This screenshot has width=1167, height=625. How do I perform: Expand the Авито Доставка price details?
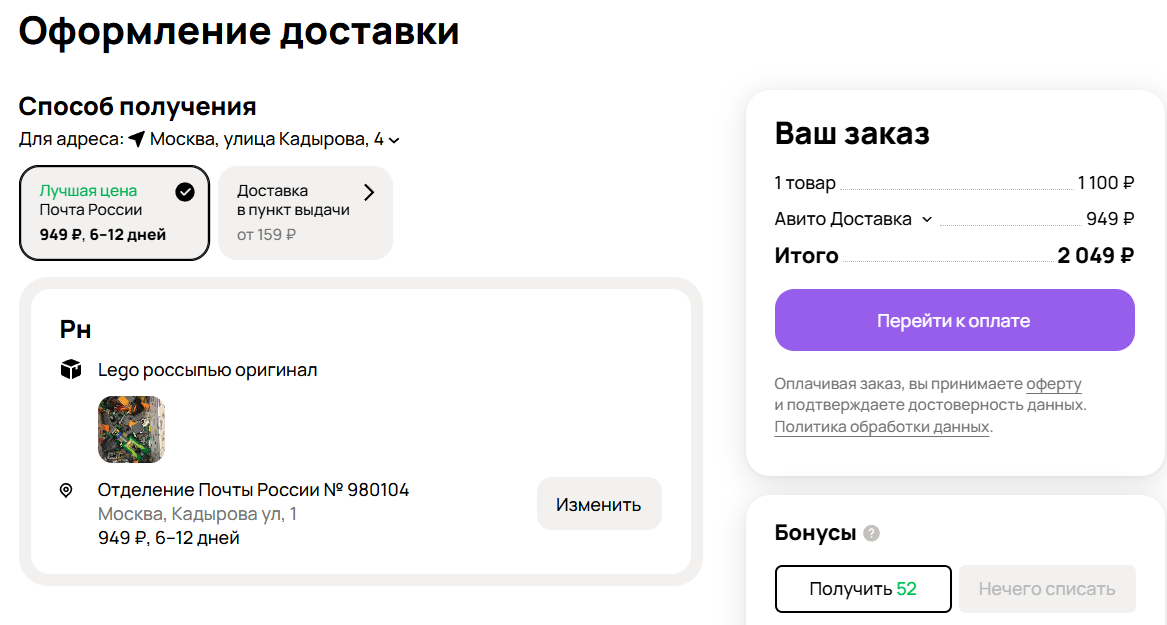[927, 219]
